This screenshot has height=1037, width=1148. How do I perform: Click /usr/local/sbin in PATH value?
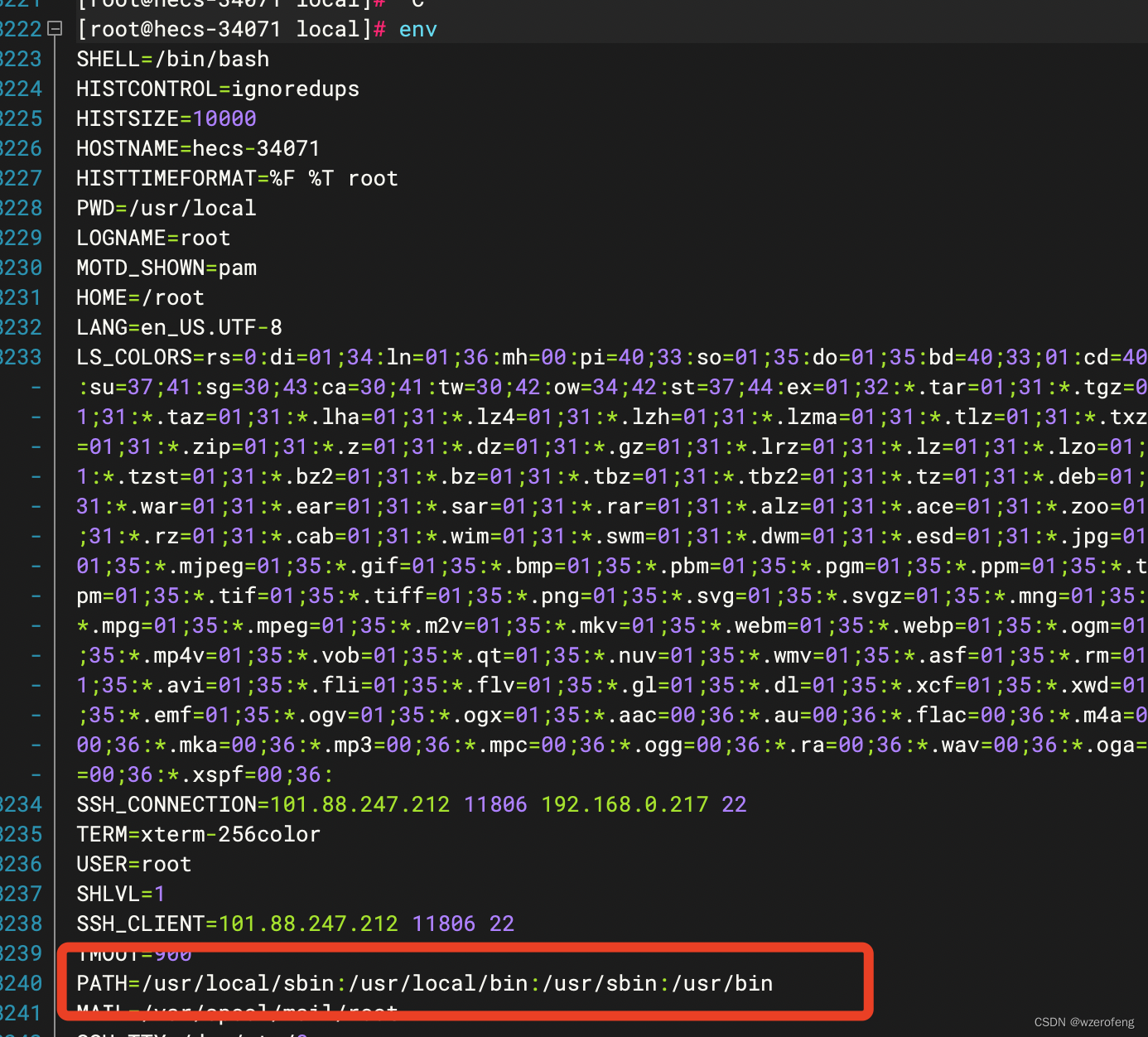(x=238, y=984)
